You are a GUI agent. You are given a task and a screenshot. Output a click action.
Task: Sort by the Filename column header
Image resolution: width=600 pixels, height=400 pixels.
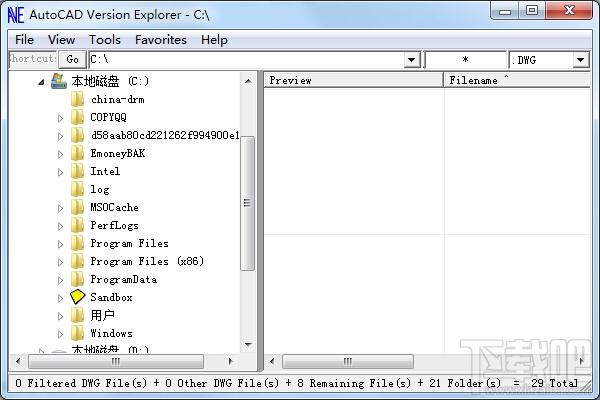517,80
